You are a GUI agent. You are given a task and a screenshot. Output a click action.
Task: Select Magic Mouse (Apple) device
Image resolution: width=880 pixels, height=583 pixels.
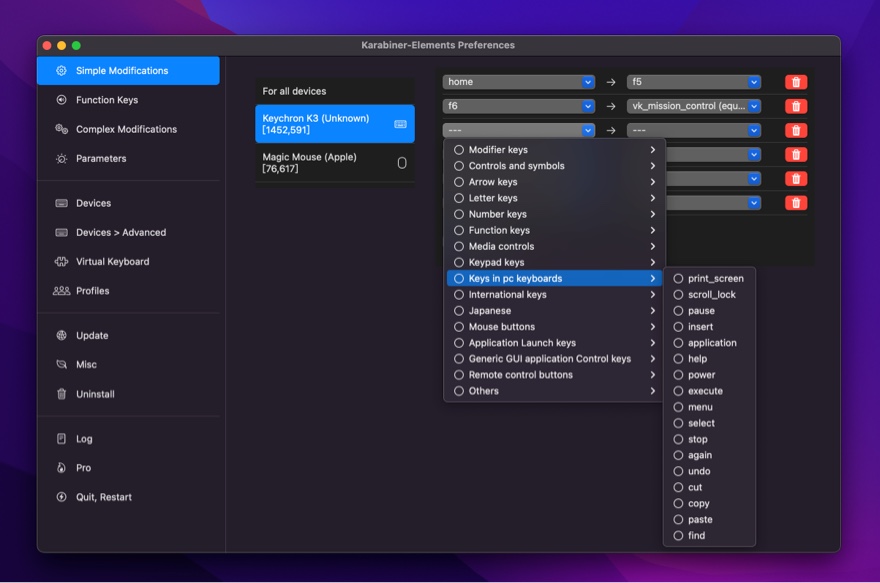click(334, 163)
